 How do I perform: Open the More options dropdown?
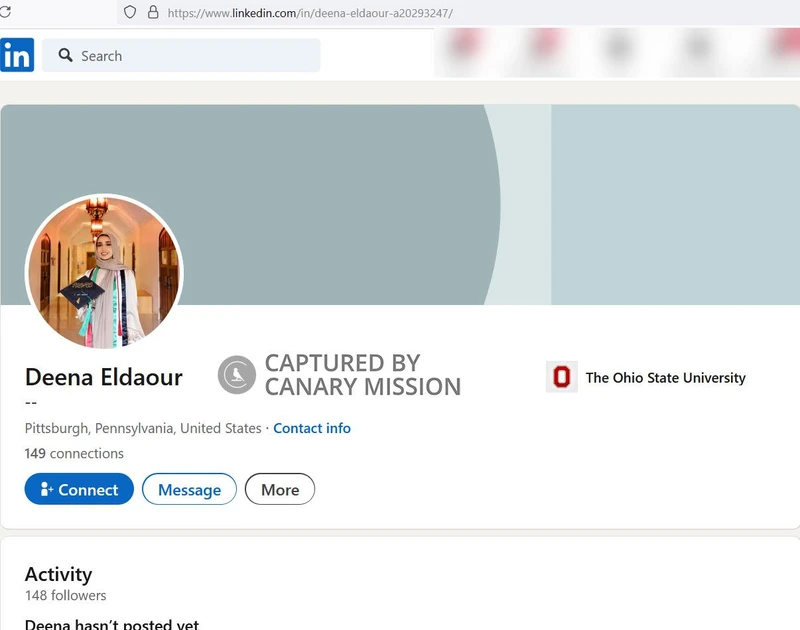(279, 489)
